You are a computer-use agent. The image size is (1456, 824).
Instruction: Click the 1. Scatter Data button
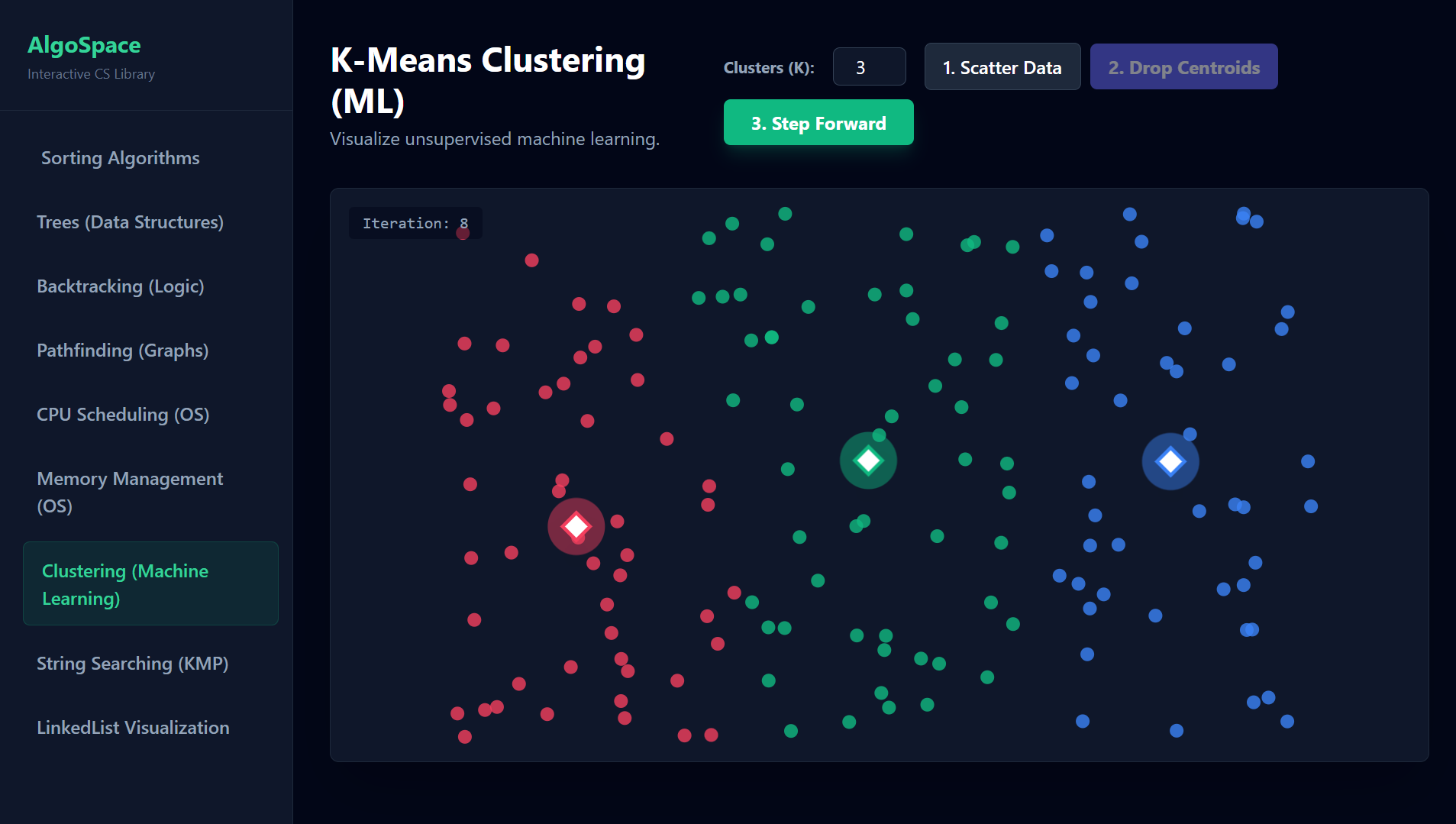pos(1002,67)
